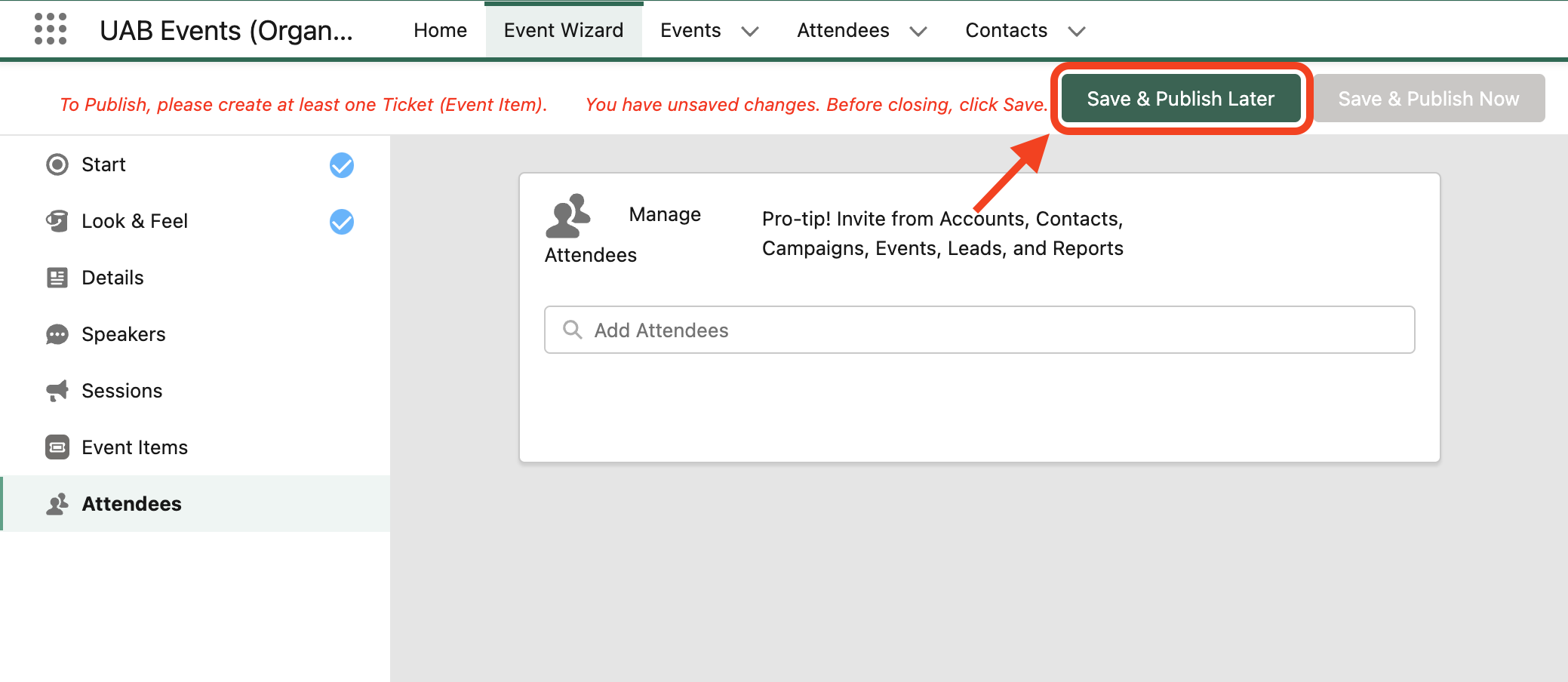Click the Details document icon

click(57, 278)
